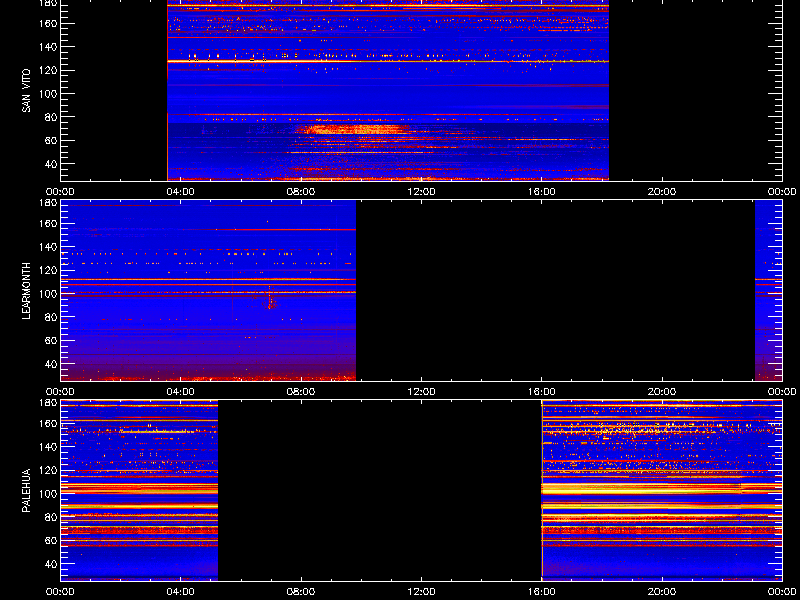The height and width of the screenshot is (600, 800).
Task: Select the 100 frequency tick on San Vito axis
Action: [x=49, y=94]
